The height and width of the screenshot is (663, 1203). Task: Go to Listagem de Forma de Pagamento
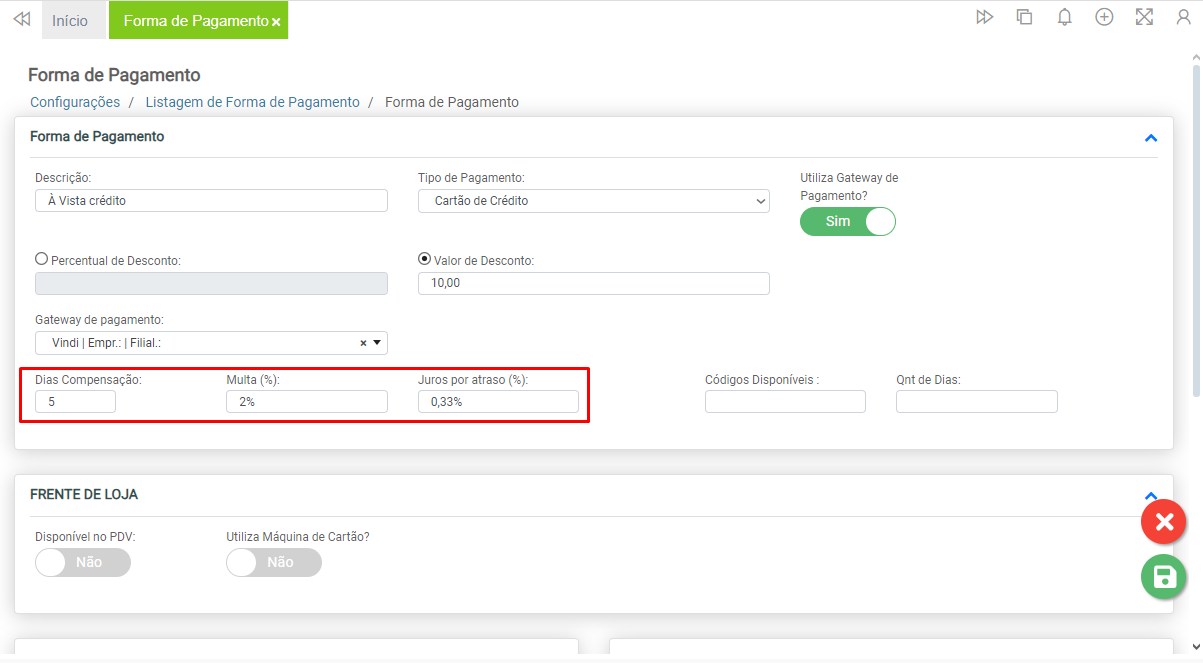click(x=252, y=102)
